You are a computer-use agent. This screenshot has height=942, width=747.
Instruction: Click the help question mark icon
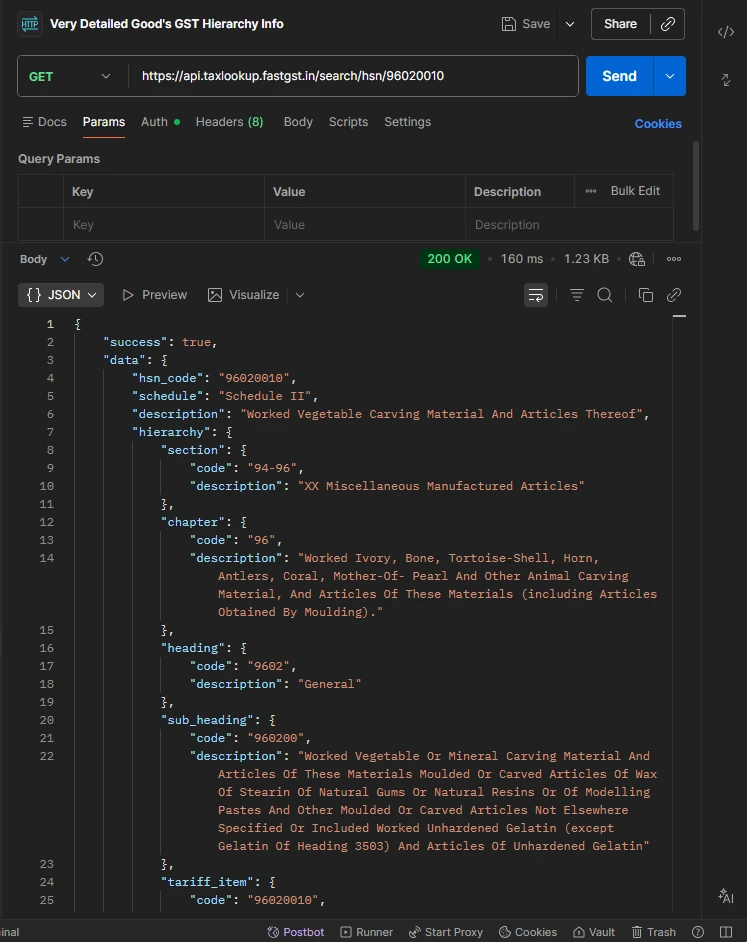coord(698,932)
